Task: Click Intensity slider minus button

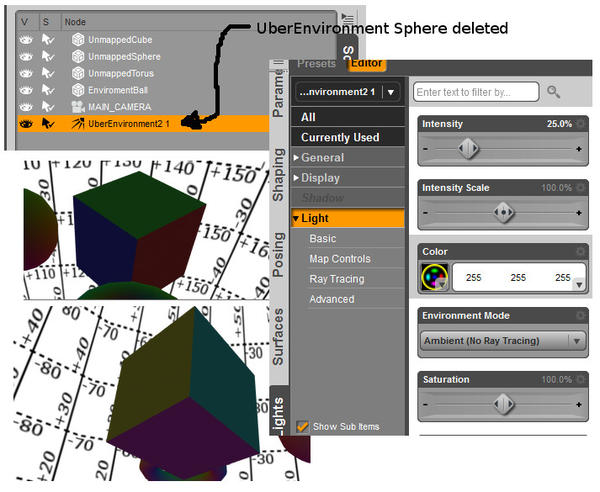Action: pyautogui.click(x=426, y=149)
